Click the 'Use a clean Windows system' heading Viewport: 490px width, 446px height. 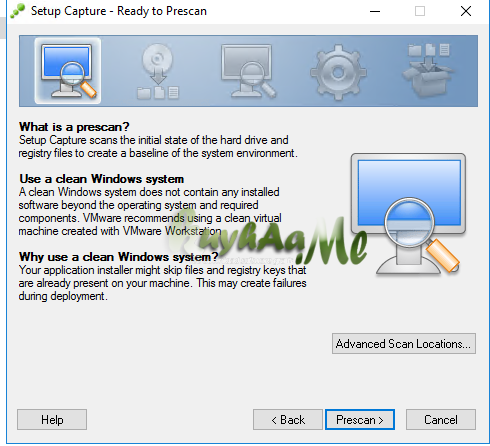[101, 179]
